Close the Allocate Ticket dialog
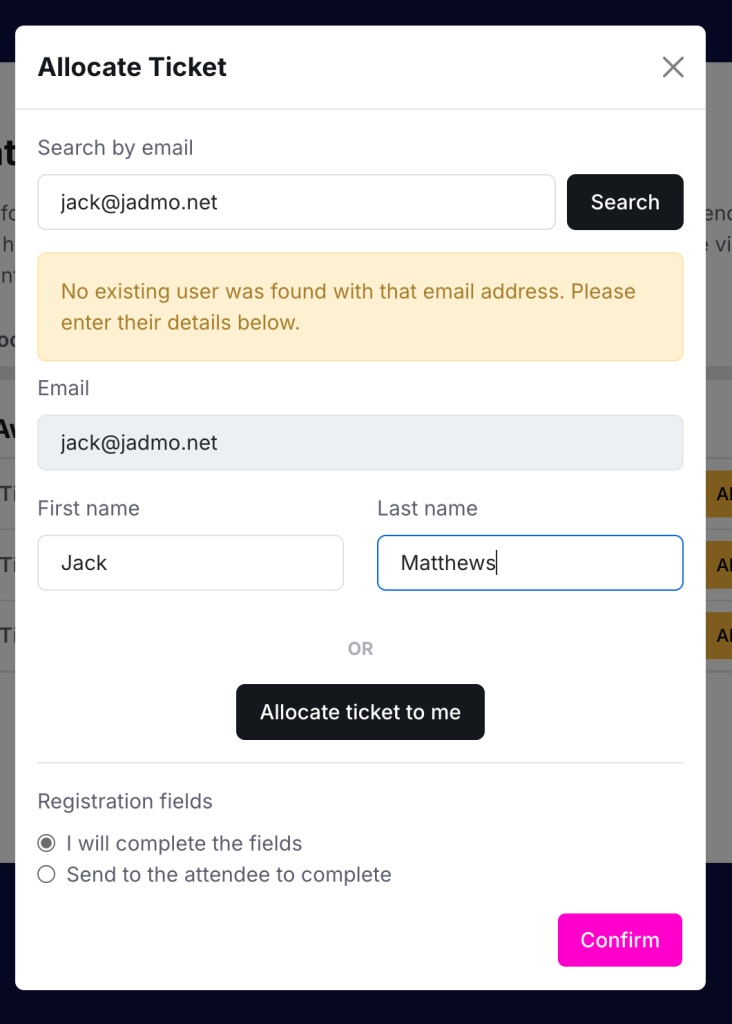732x1024 pixels. pyautogui.click(x=673, y=67)
